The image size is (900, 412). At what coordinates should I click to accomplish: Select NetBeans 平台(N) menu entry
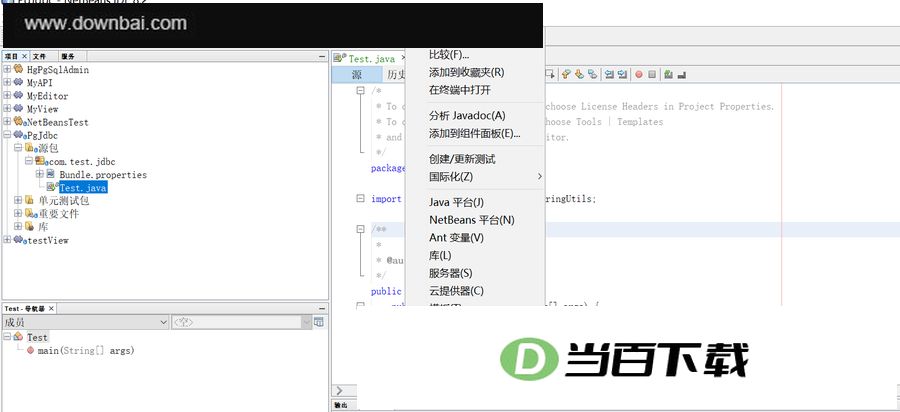coord(475,220)
